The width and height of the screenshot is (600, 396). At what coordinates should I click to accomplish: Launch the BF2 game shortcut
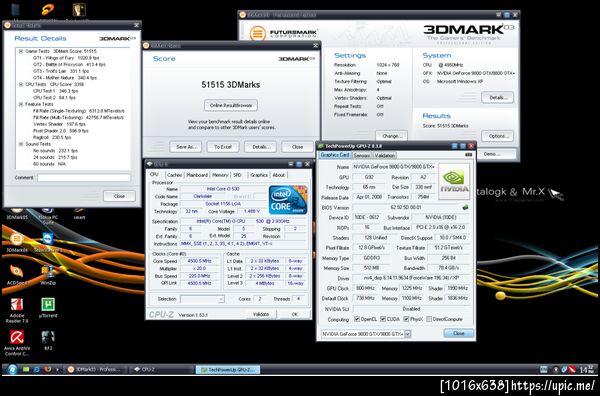[48, 340]
